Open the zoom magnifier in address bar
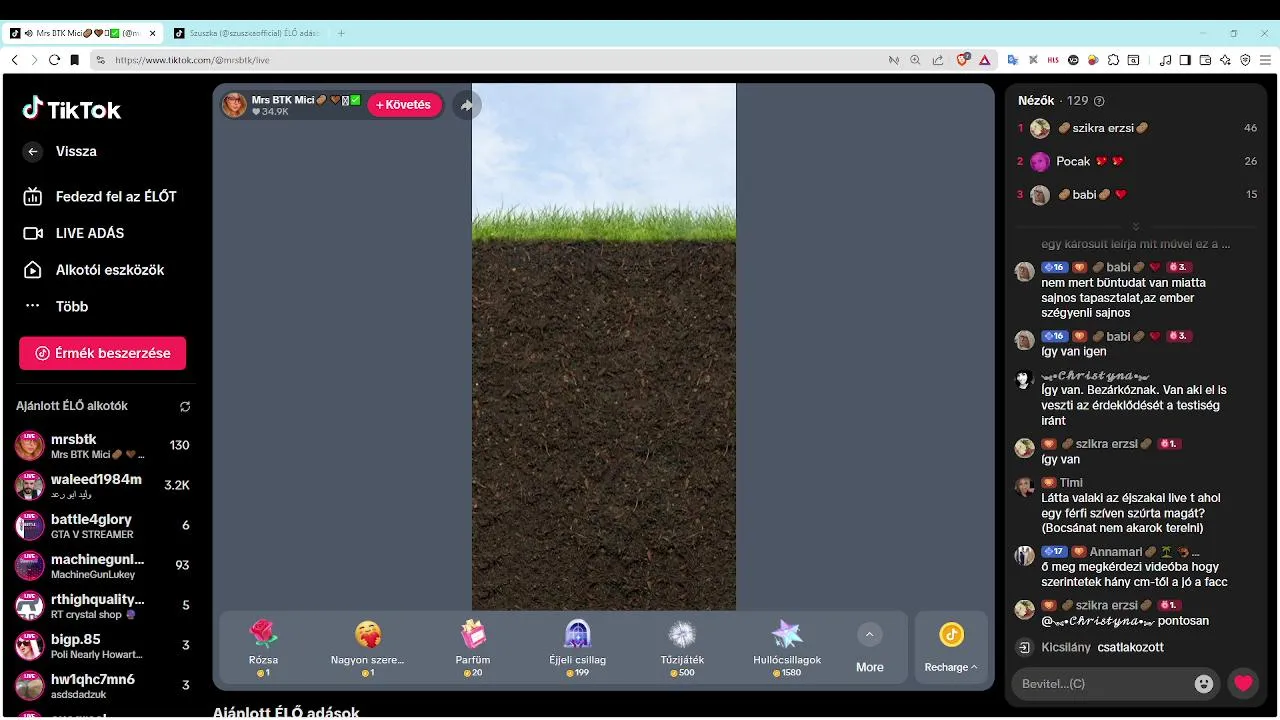Viewport: 1280px width, 720px height. pos(915,60)
